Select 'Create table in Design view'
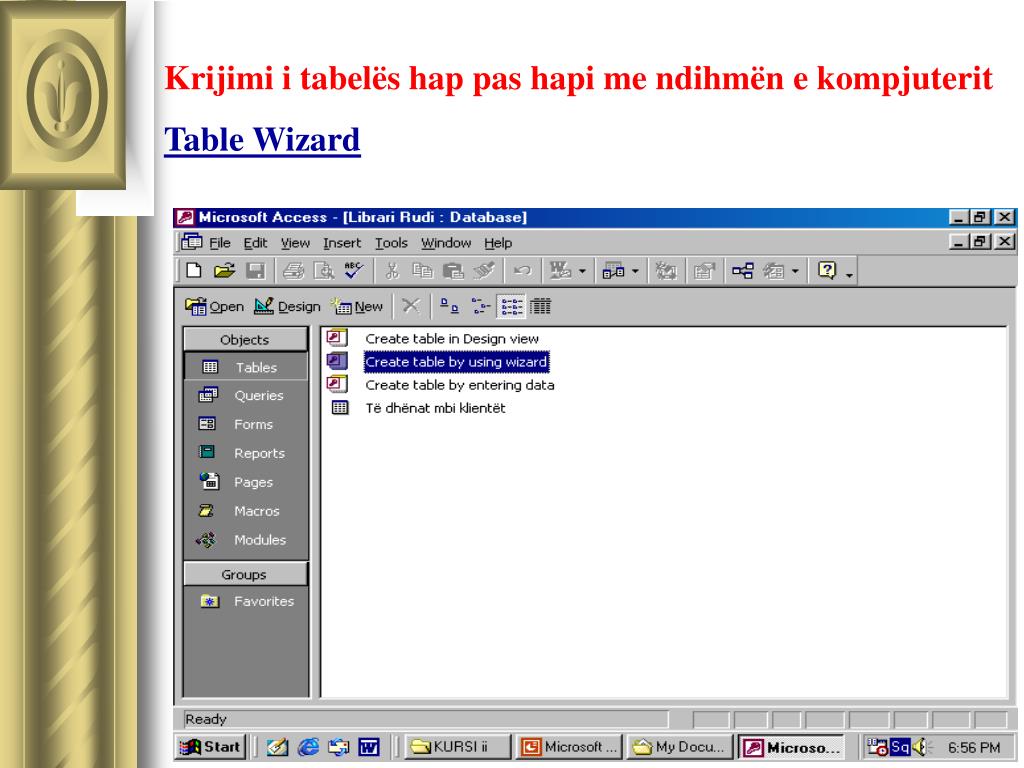The width and height of the screenshot is (1024, 768). click(x=452, y=339)
